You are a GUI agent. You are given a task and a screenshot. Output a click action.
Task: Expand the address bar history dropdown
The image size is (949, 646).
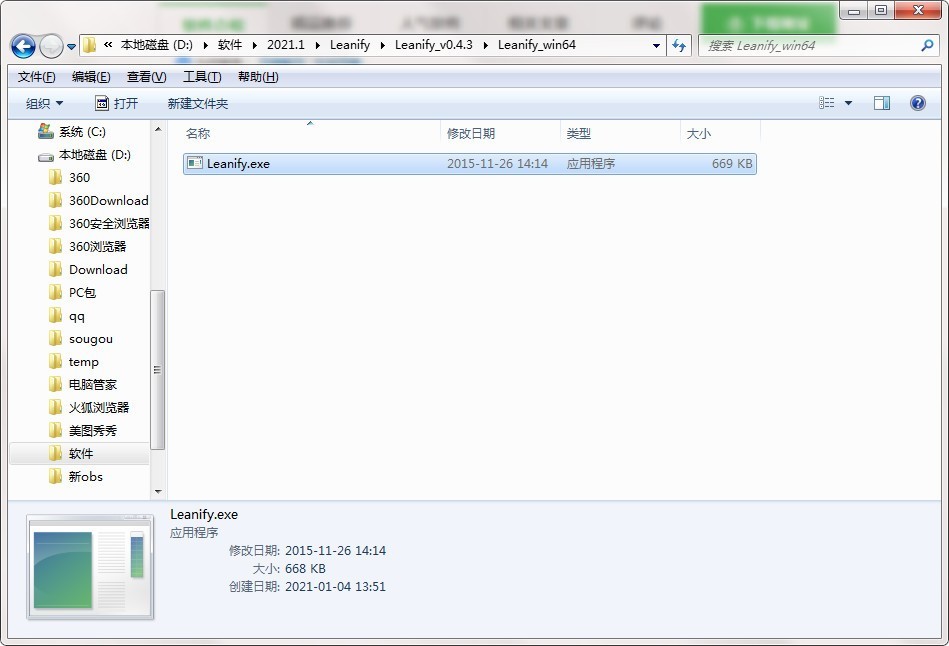pyautogui.click(x=656, y=45)
